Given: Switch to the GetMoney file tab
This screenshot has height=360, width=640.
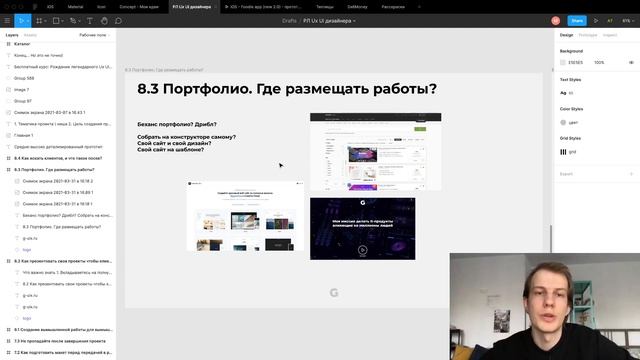Looking at the screenshot, I should click(358, 7).
